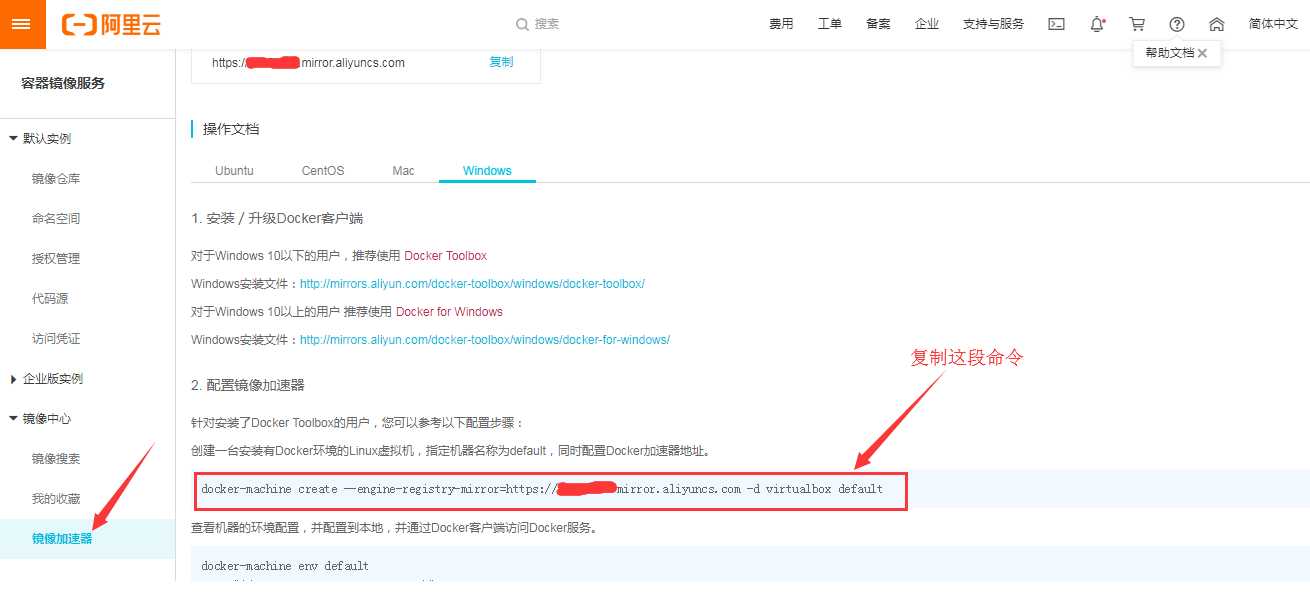
Task: Open the hamburger navigation menu
Action: click(x=23, y=24)
